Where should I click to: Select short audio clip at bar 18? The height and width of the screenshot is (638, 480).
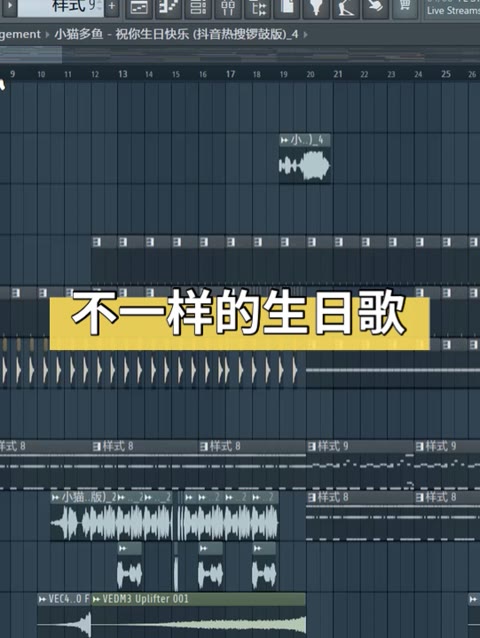[x=264, y=567]
